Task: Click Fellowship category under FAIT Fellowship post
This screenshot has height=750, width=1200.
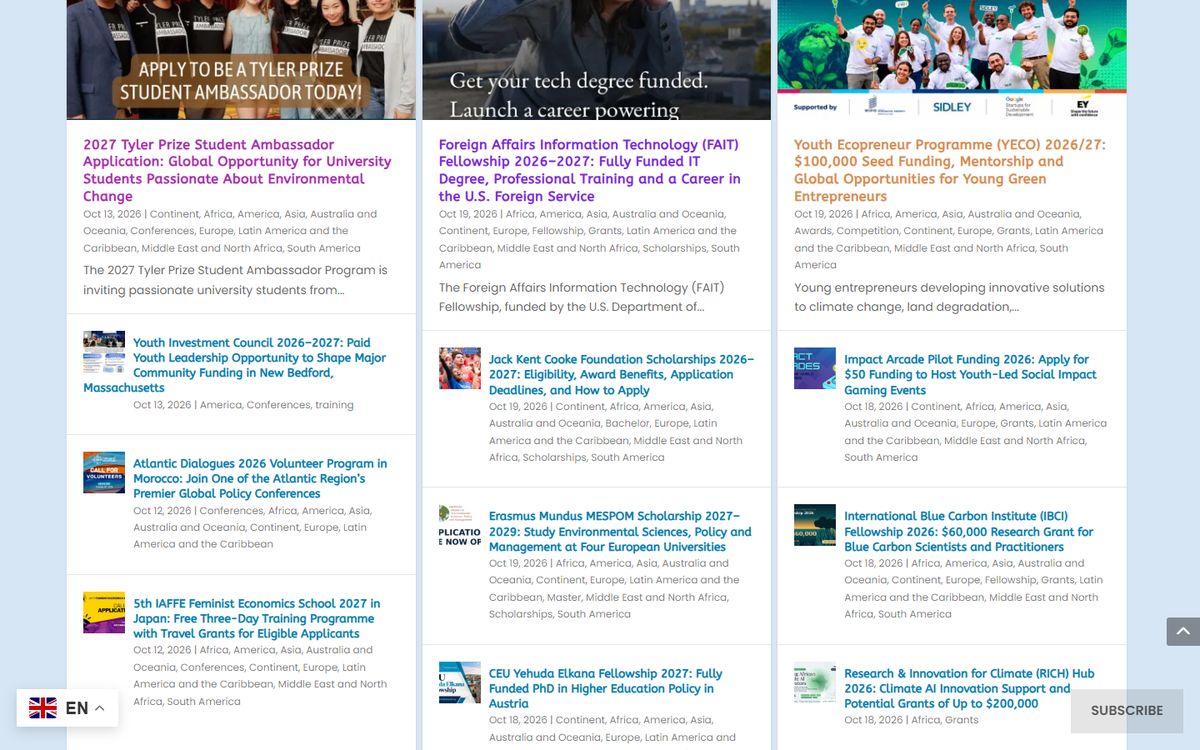Action: [x=558, y=231]
